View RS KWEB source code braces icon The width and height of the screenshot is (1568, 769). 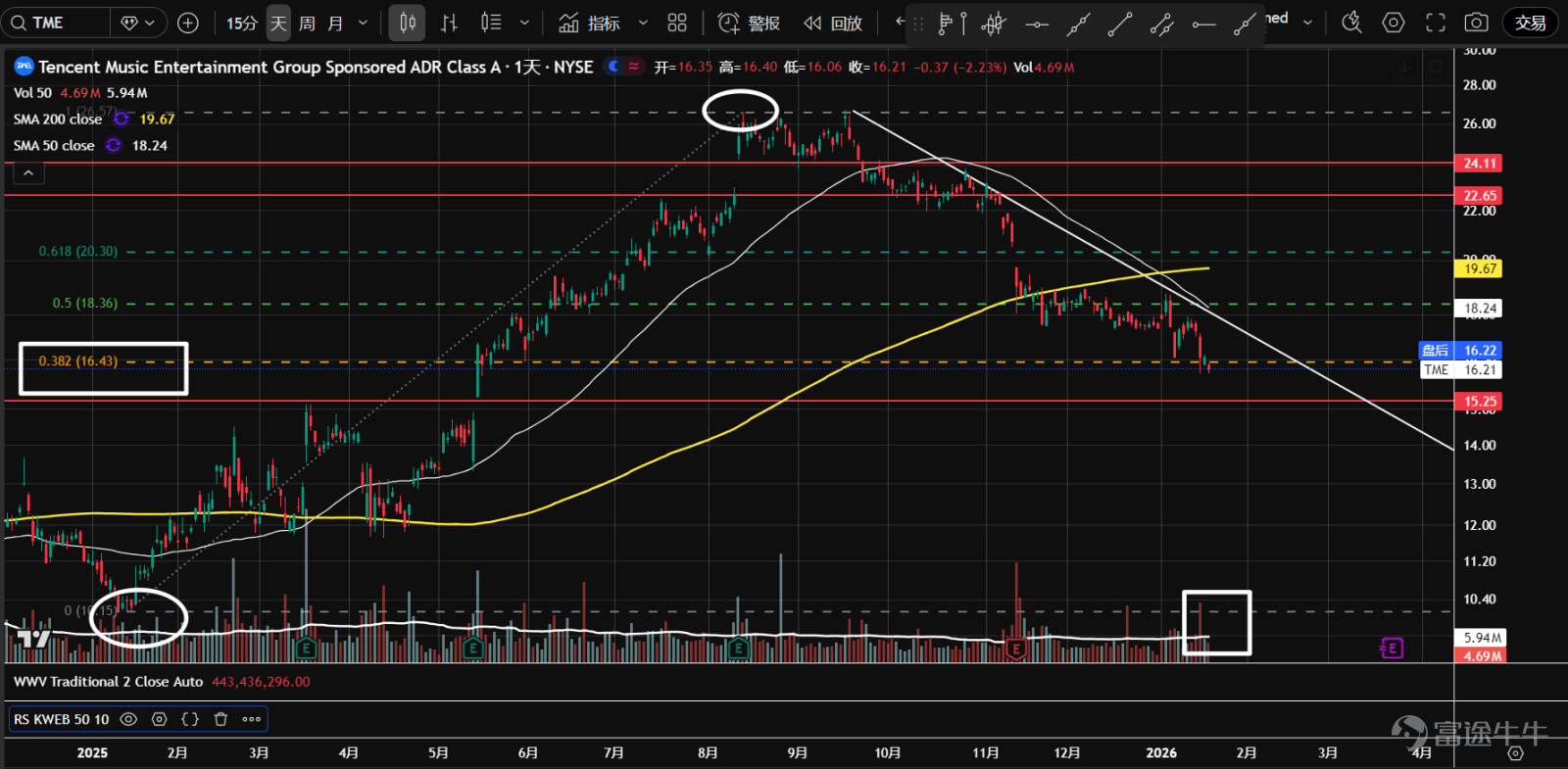pyautogui.click(x=190, y=719)
